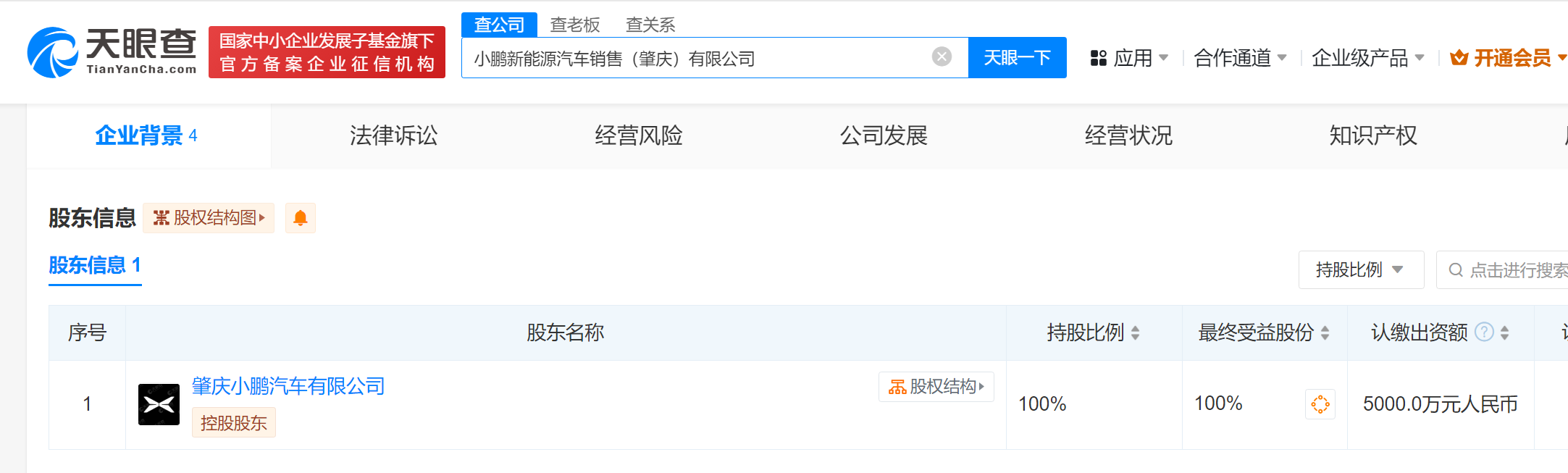The image size is (1568, 473).
Task: Sort by 认缴出资额 column arrows
Action: point(1504,332)
